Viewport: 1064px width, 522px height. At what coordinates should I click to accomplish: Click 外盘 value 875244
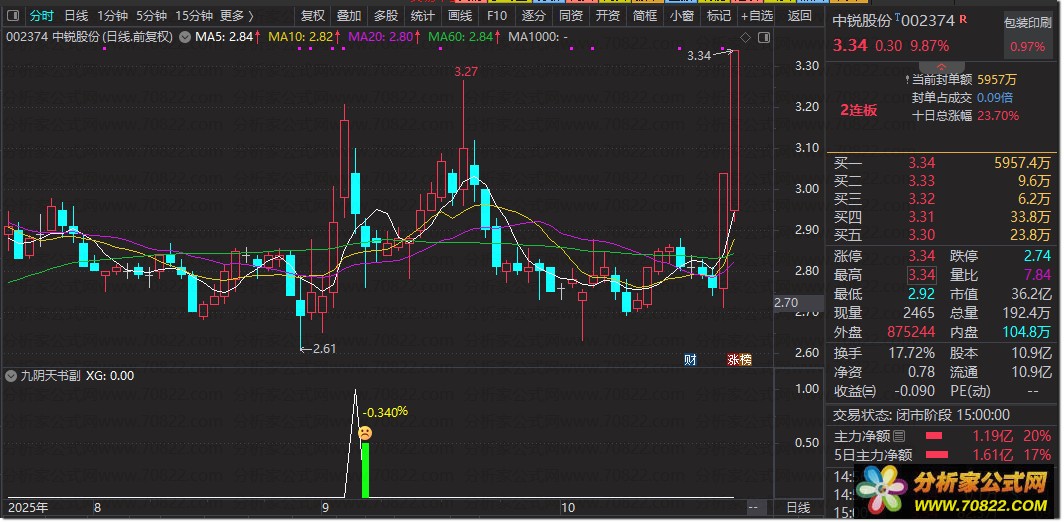909,332
